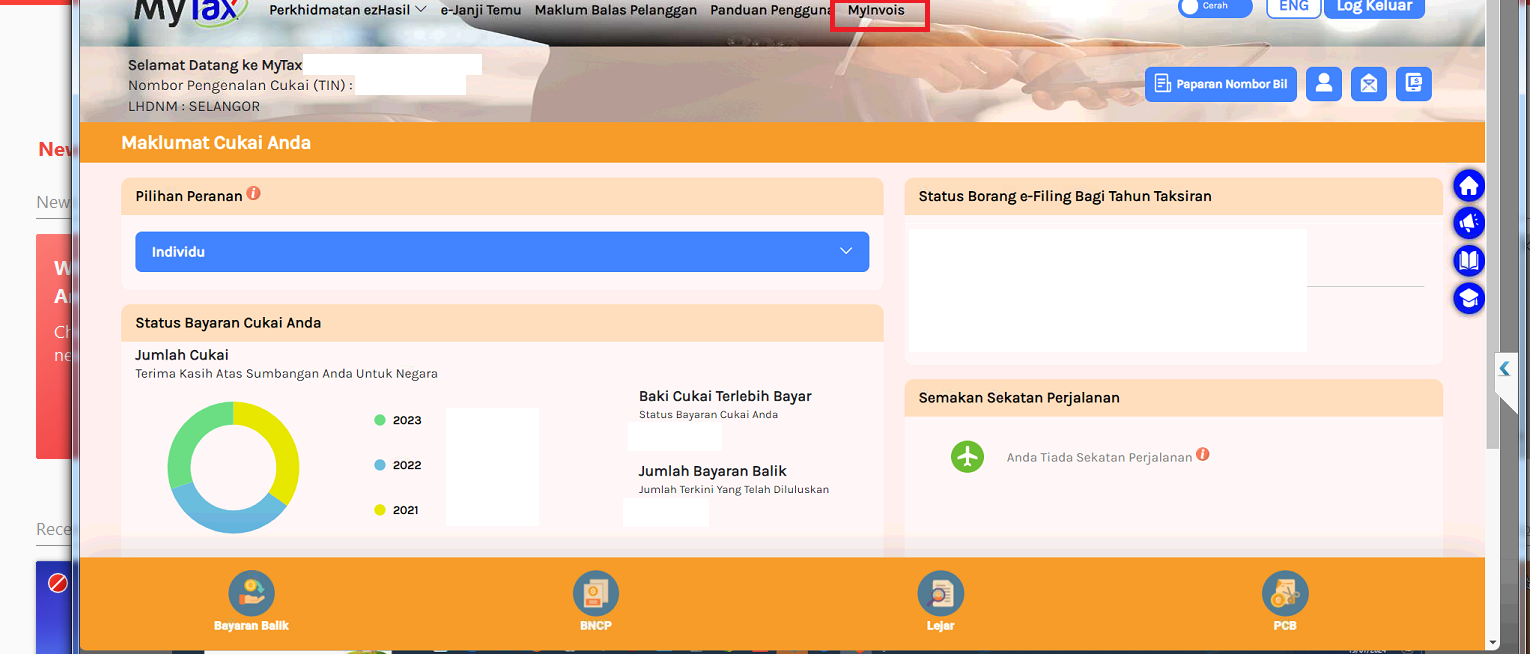Expand the Individu role dropdown
1530x654 pixels.
click(502, 252)
